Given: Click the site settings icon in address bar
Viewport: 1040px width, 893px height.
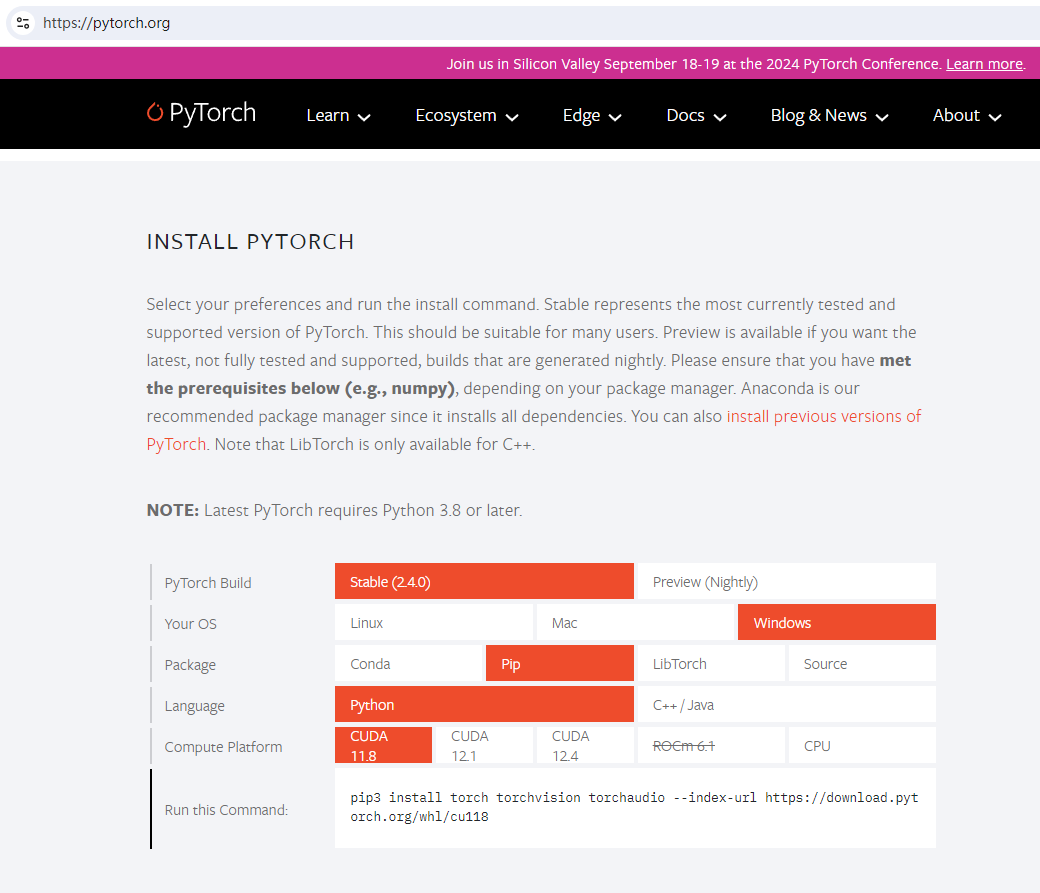Looking at the screenshot, I should point(23,23).
